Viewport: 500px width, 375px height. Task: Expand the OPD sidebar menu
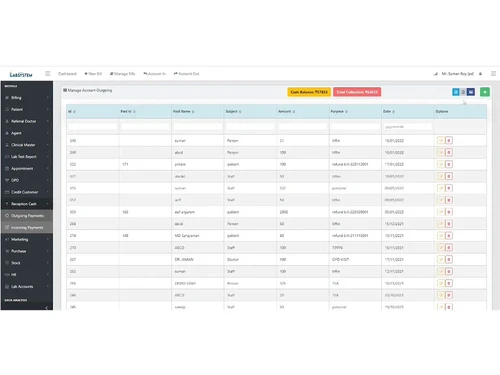pyautogui.click(x=27, y=180)
